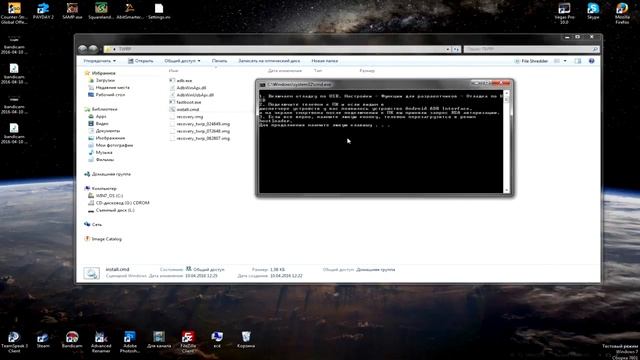
Task: Open the FileZilla Client desktop icon
Action: point(188,342)
